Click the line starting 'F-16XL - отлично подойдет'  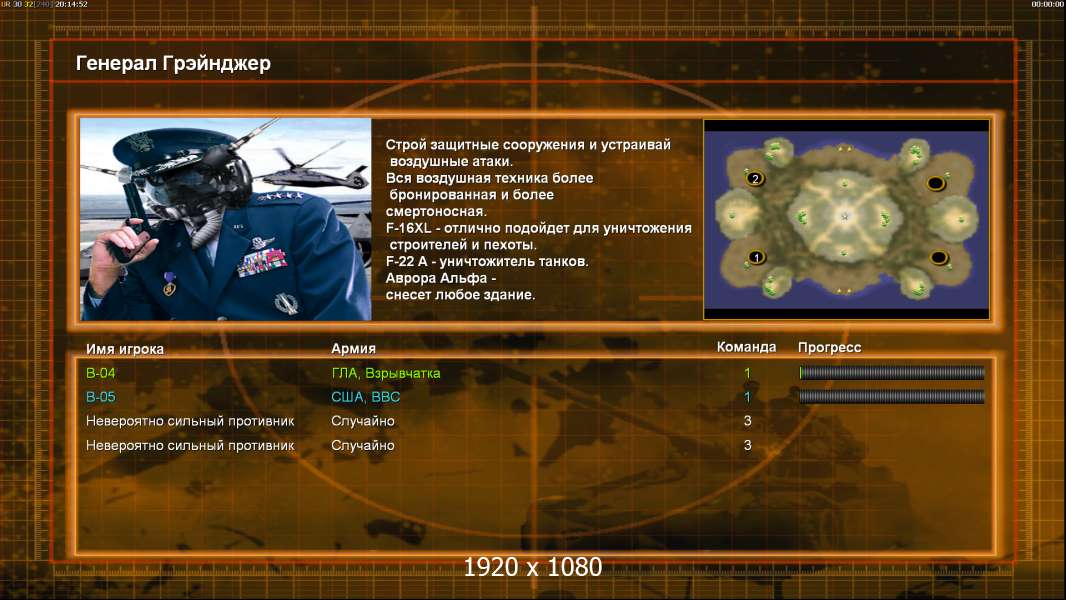(538, 228)
